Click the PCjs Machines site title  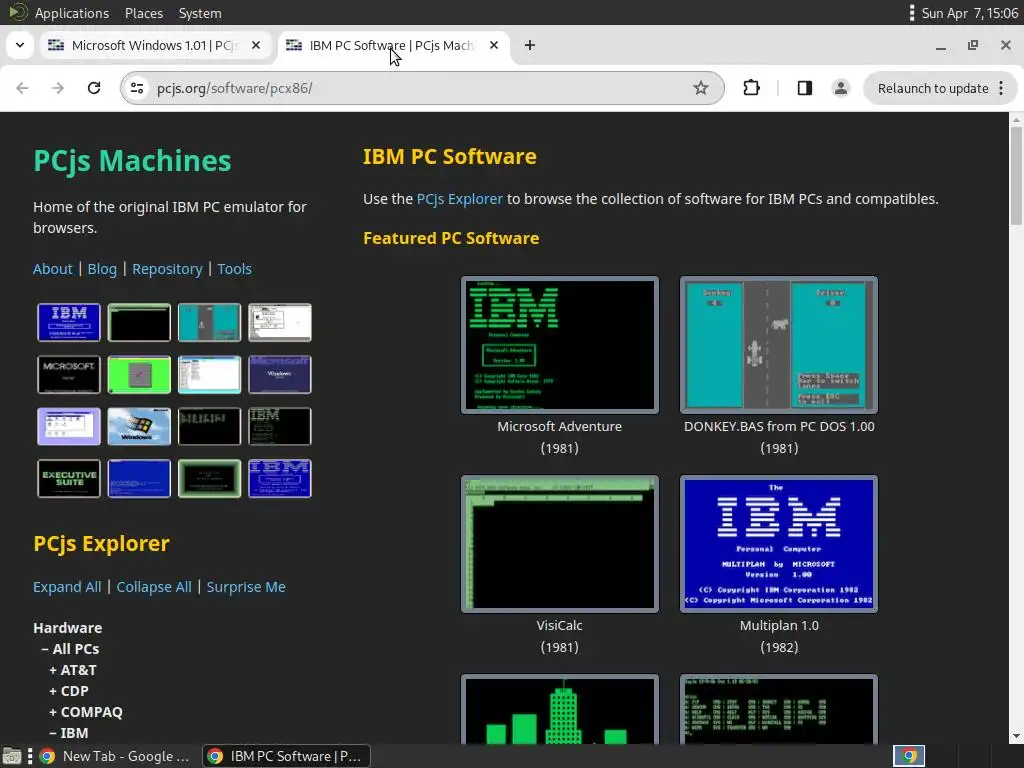pos(132,161)
